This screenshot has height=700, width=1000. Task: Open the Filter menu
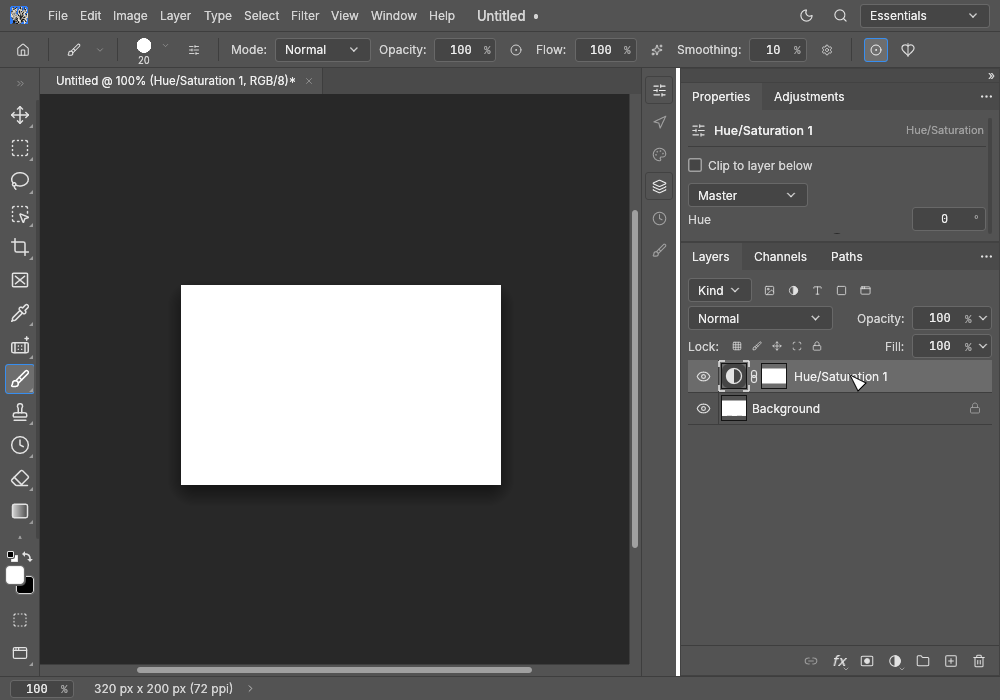coord(305,16)
